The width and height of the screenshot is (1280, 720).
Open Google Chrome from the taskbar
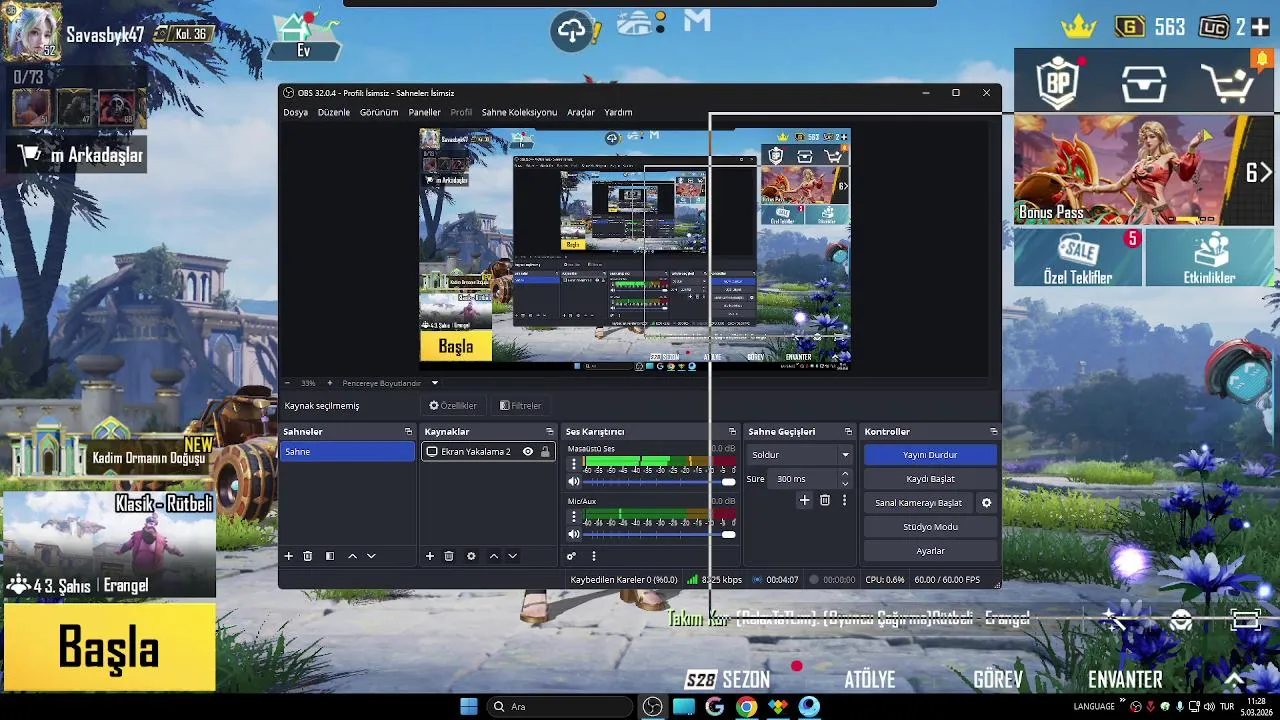[x=746, y=707]
